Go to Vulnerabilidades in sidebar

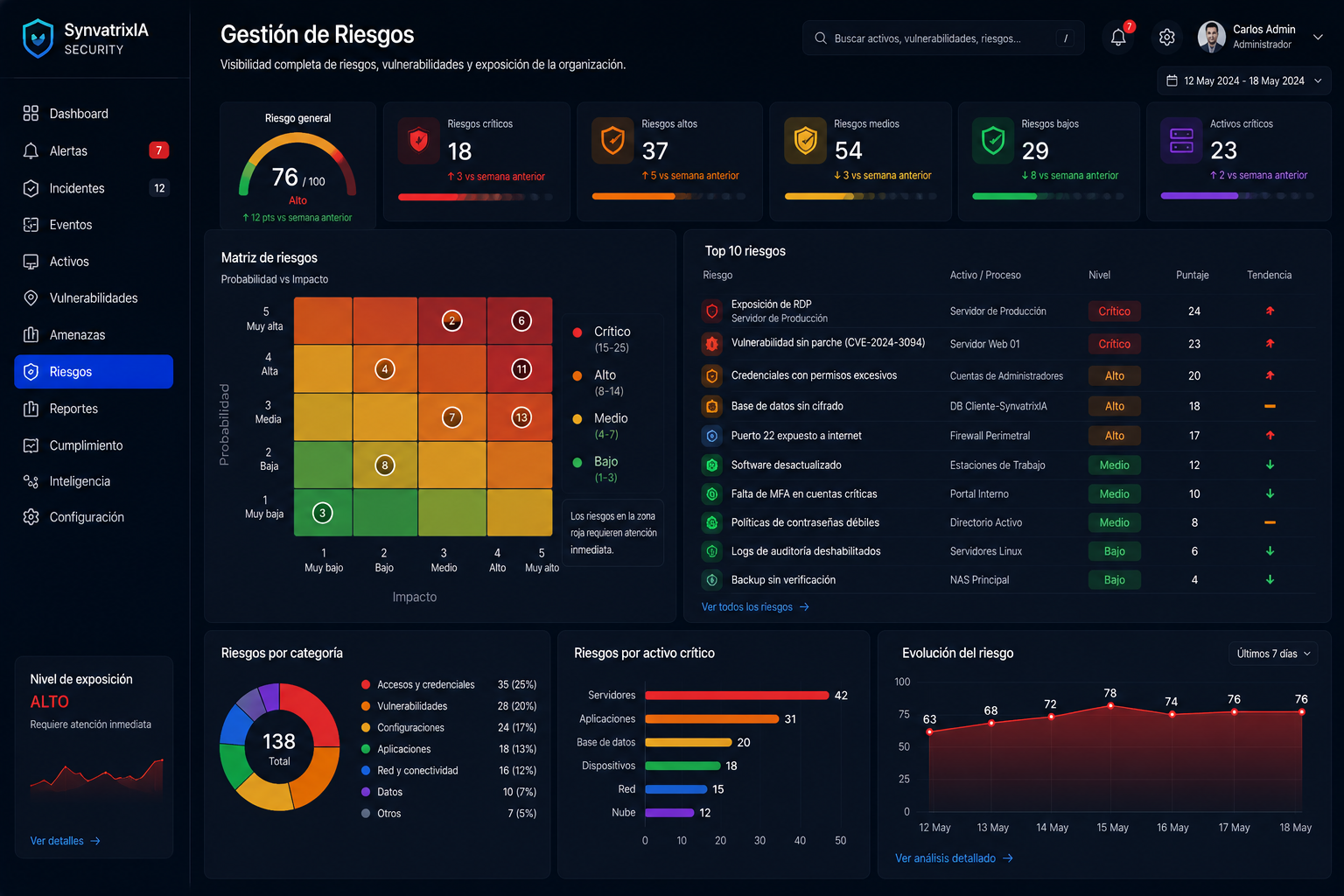(x=94, y=298)
